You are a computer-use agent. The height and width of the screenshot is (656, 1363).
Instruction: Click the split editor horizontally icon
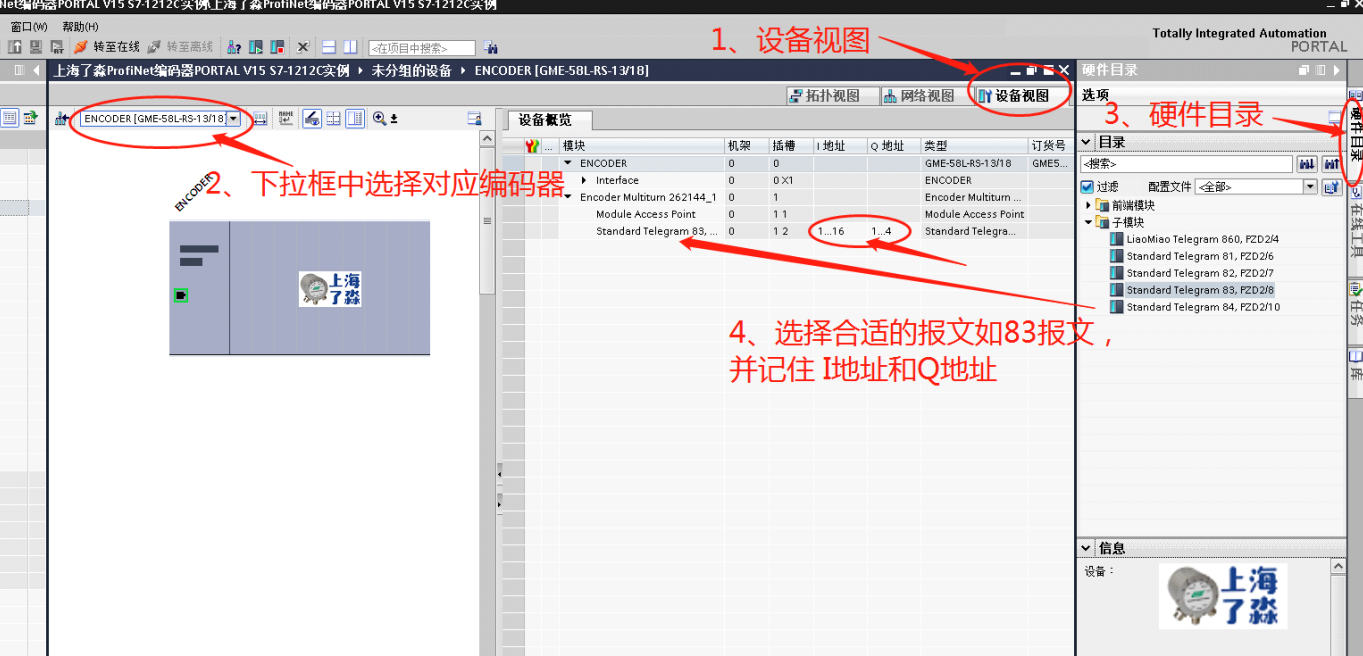pyautogui.click(x=329, y=47)
